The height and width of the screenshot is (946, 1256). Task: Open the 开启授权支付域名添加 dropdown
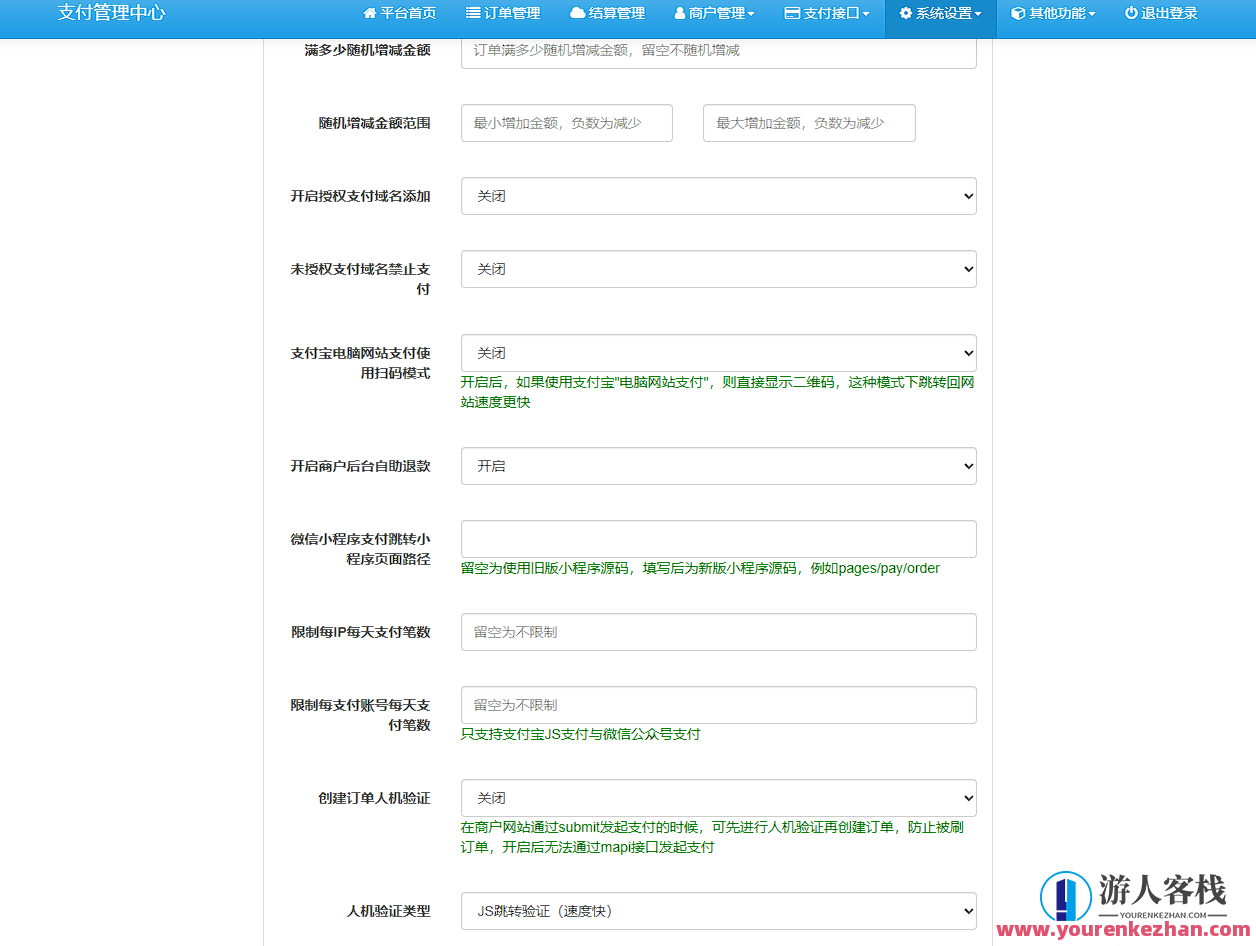point(718,196)
